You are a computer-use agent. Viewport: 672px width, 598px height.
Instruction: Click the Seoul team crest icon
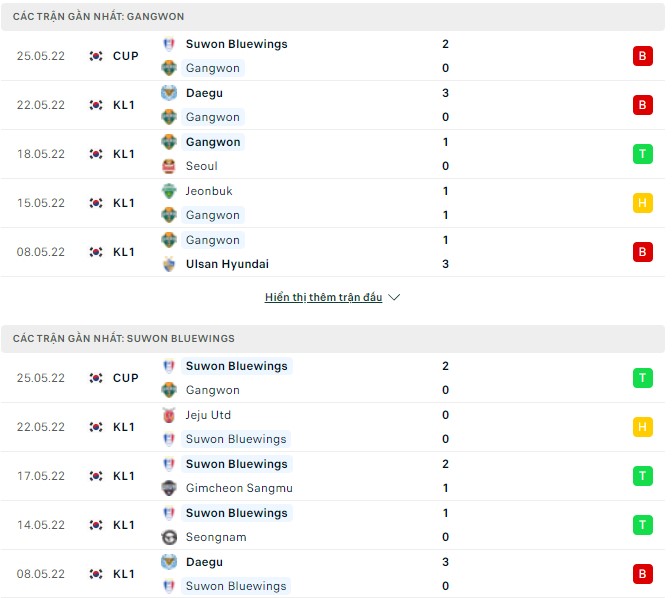click(169, 166)
